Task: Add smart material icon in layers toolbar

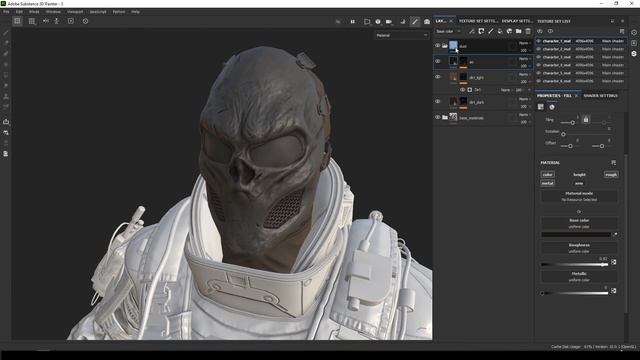Action: coord(509,31)
